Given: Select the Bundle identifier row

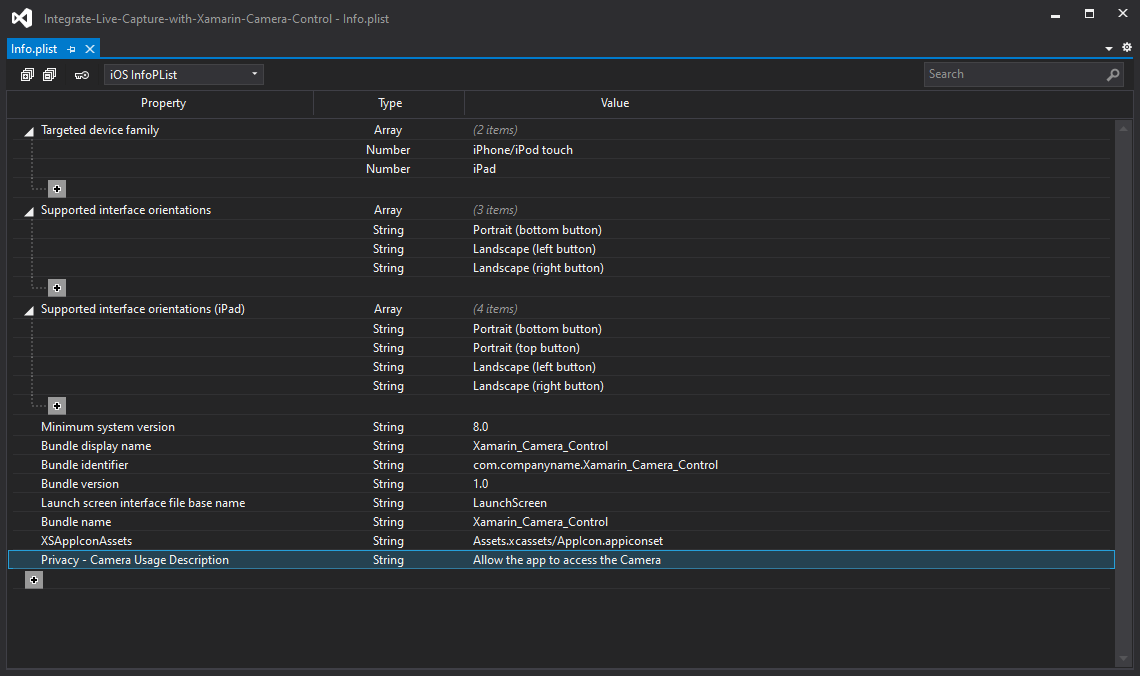Looking at the screenshot, I should click(x=85, y=465).
